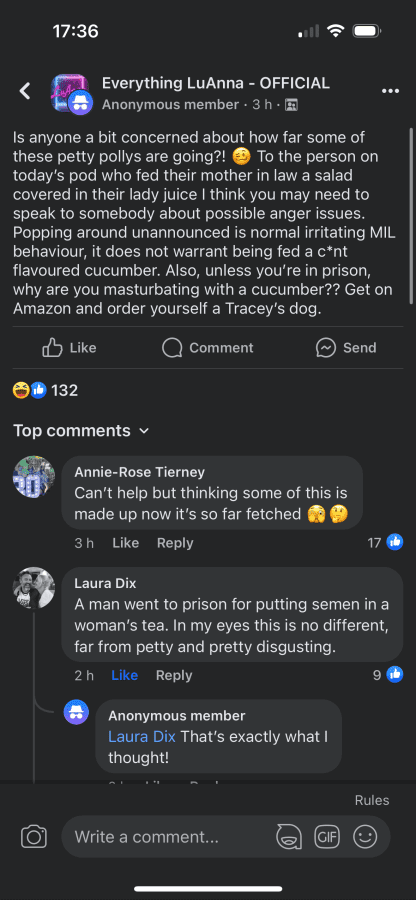Open the group Rules link
This screenshot has height=900, width=416.
point(372,800)
